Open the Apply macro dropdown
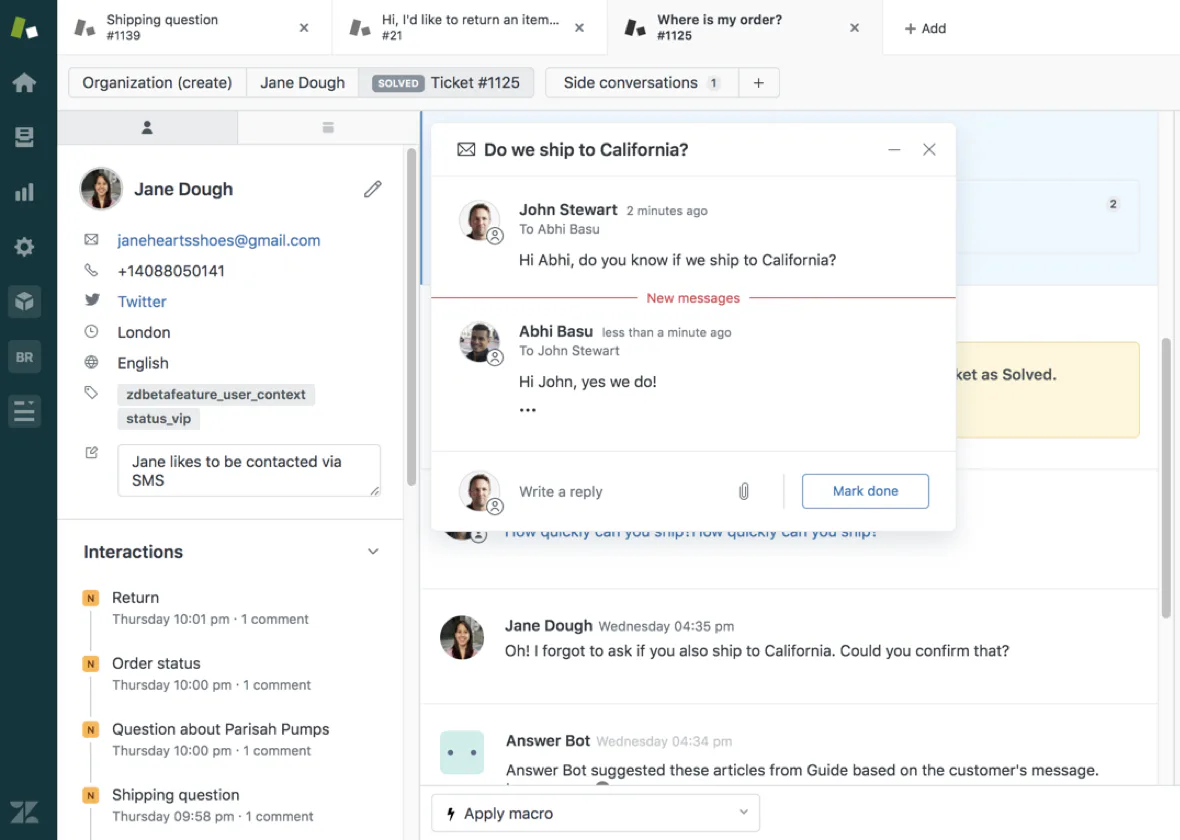The image size is (1180, 840). click(x=595, y=813)
